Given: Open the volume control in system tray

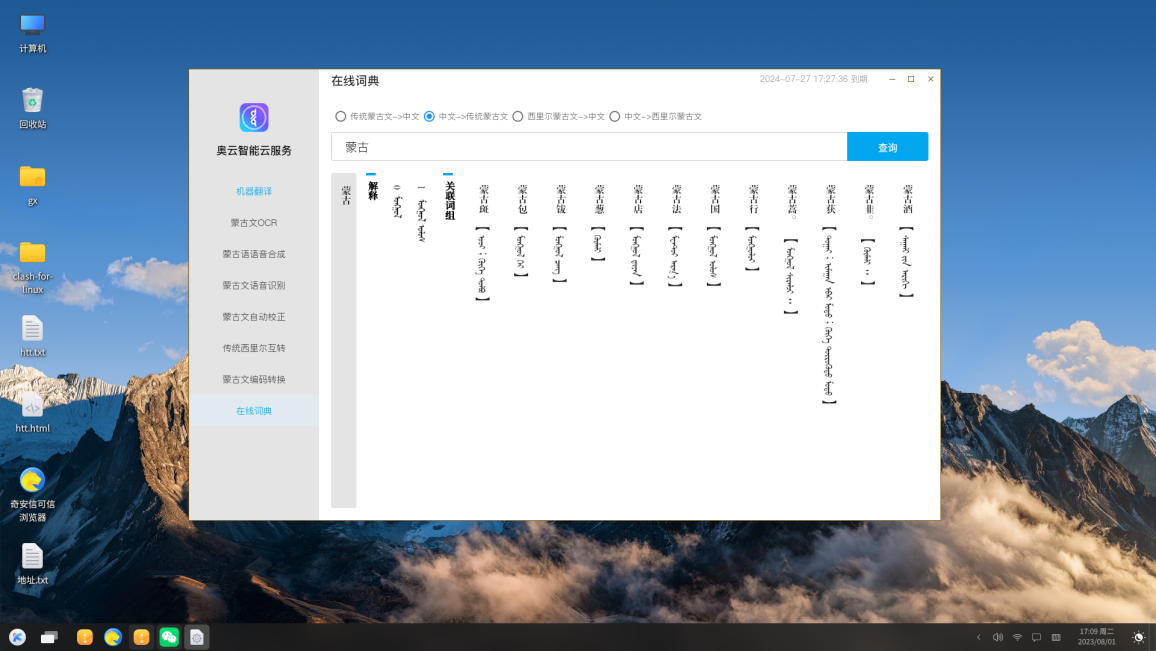Looking at the screenshot, I should pyautogui.click(x=997, y=637).
